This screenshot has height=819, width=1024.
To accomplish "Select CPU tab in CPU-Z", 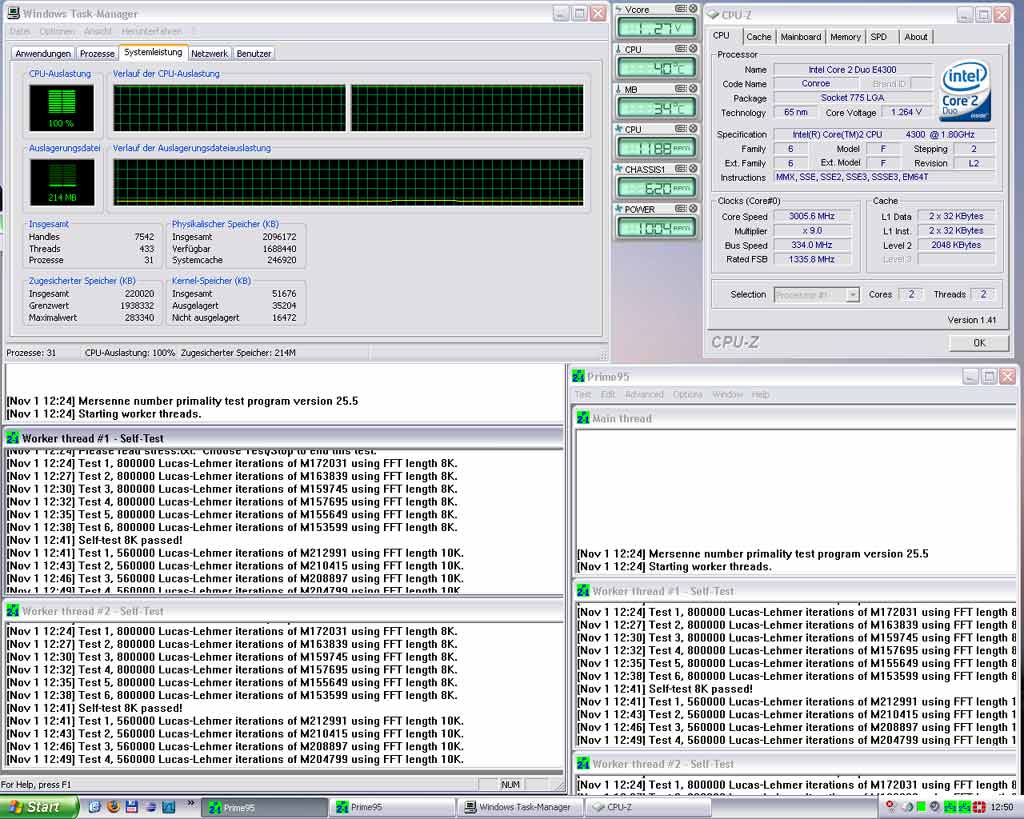I will click(x=722, y=36).
